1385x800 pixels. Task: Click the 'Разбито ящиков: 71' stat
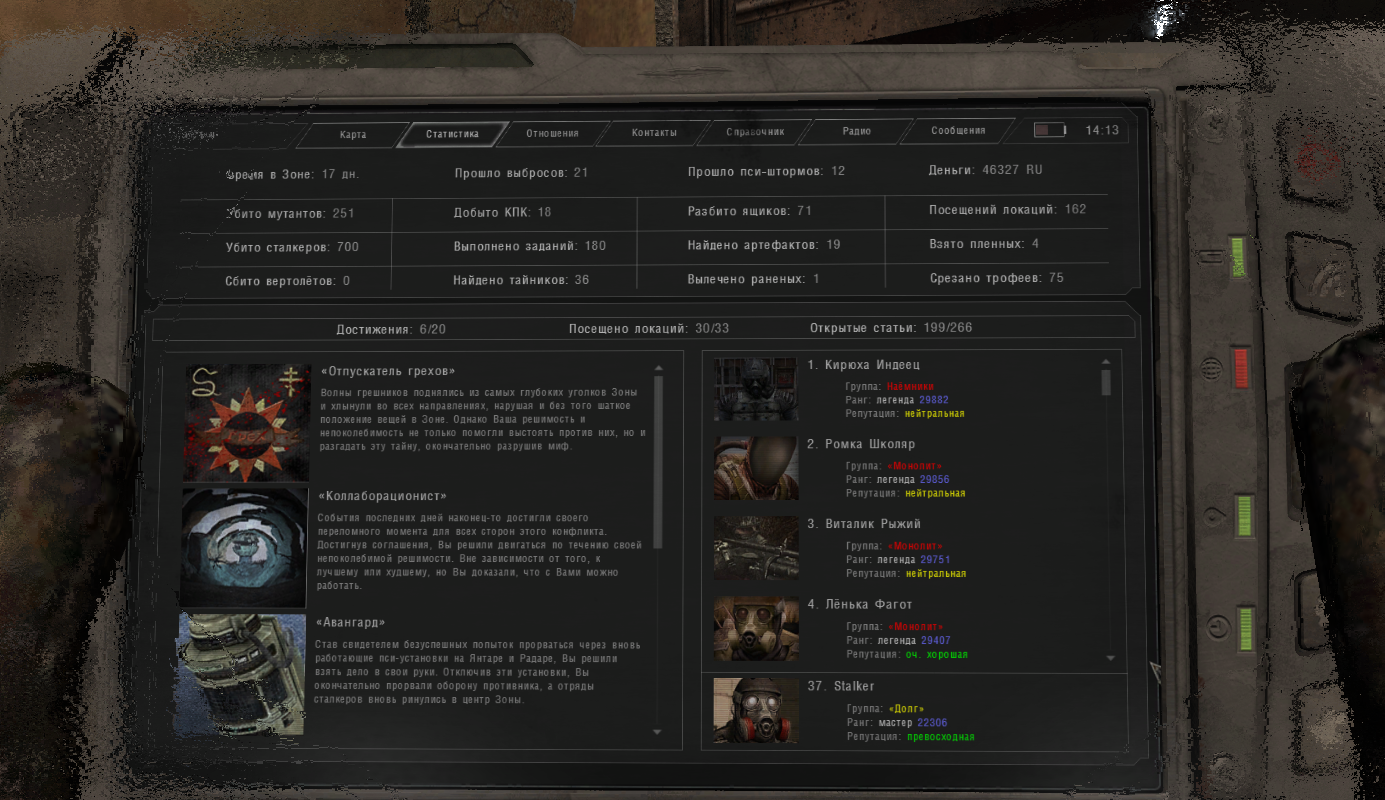coord(749,211)
